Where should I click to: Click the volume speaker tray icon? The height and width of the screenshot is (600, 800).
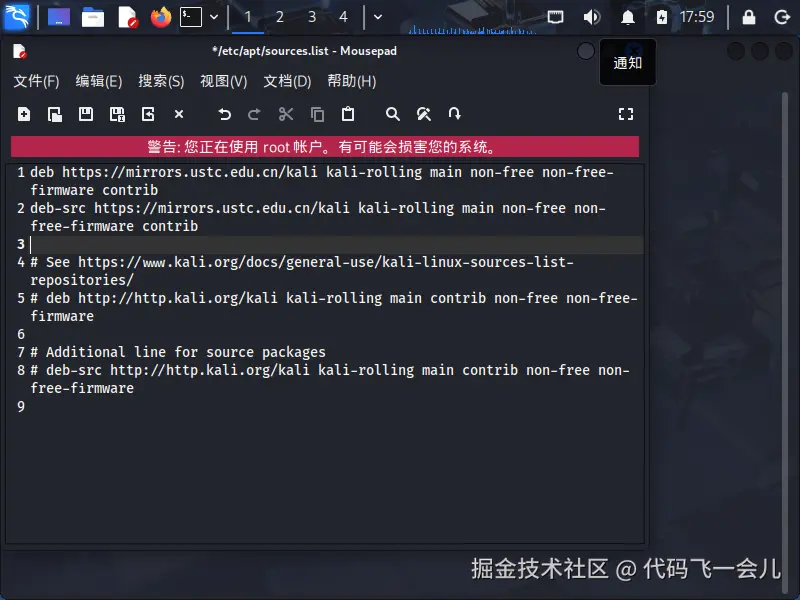[591, 17]
